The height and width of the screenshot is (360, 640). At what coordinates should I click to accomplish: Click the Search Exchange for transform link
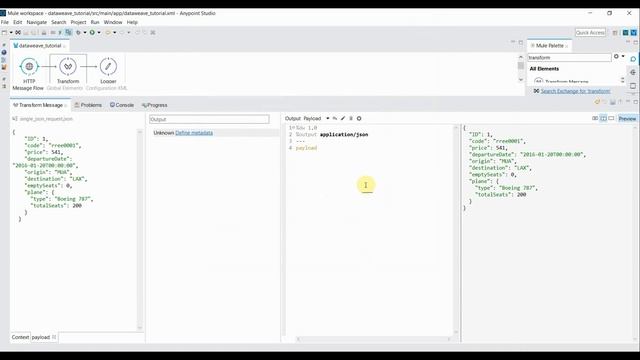coord(576,91)
